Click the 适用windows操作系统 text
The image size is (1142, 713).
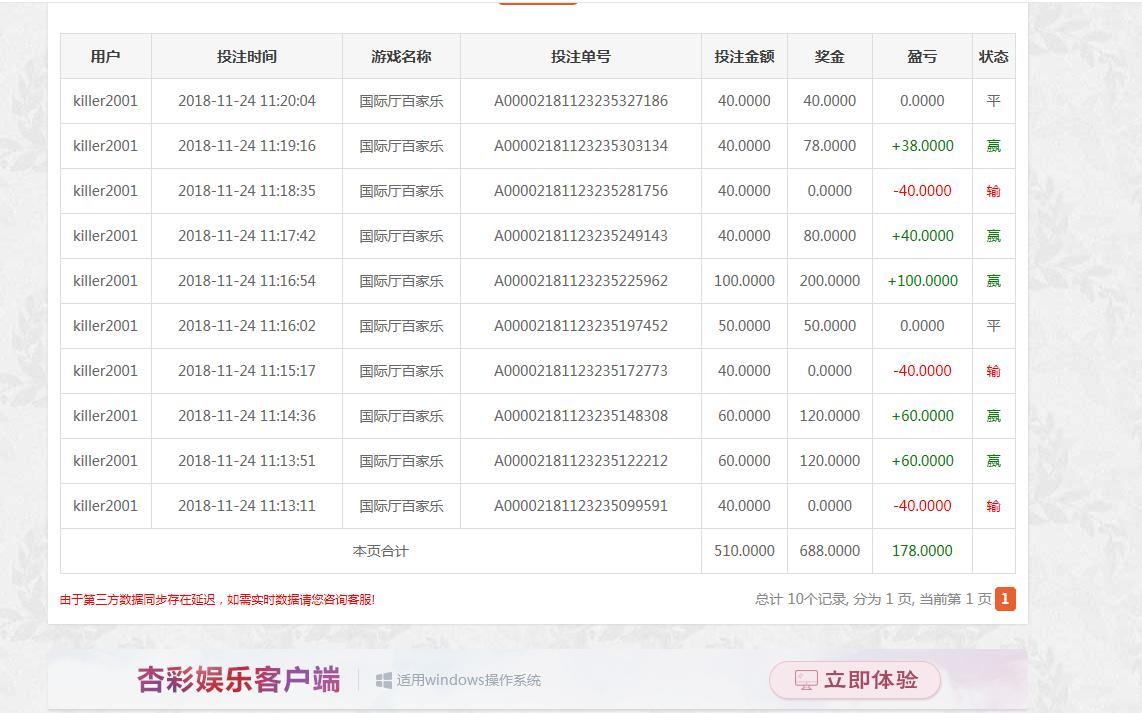click(x=469, y=680)
